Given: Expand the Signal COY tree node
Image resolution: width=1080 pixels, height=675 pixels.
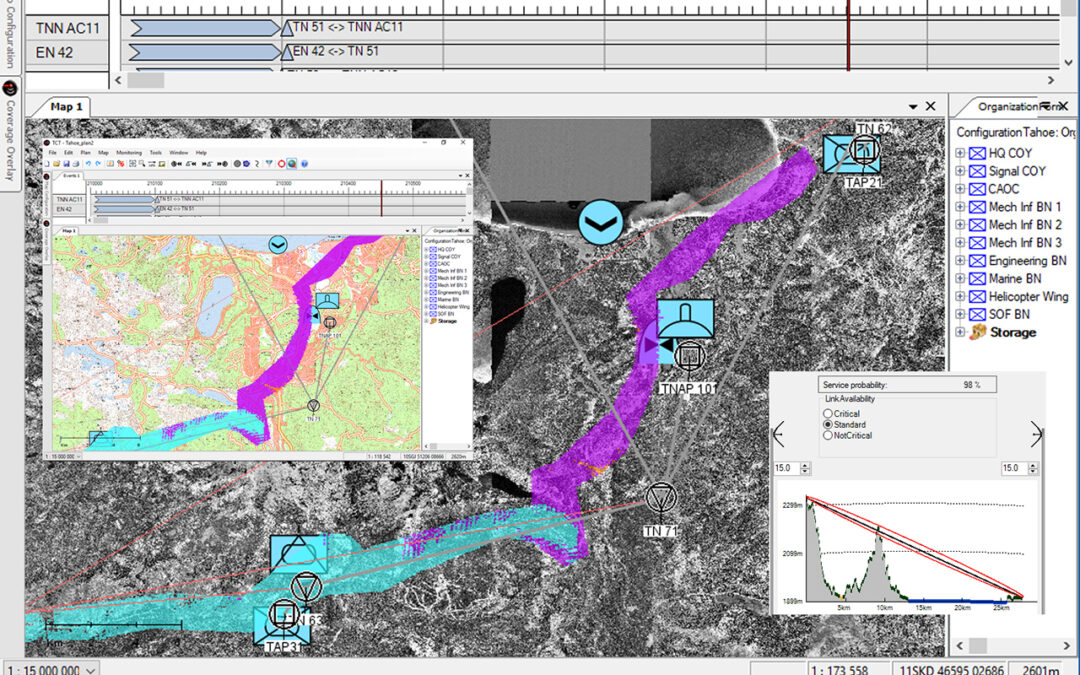Looking at the screenshot, I should coord(960,171).
